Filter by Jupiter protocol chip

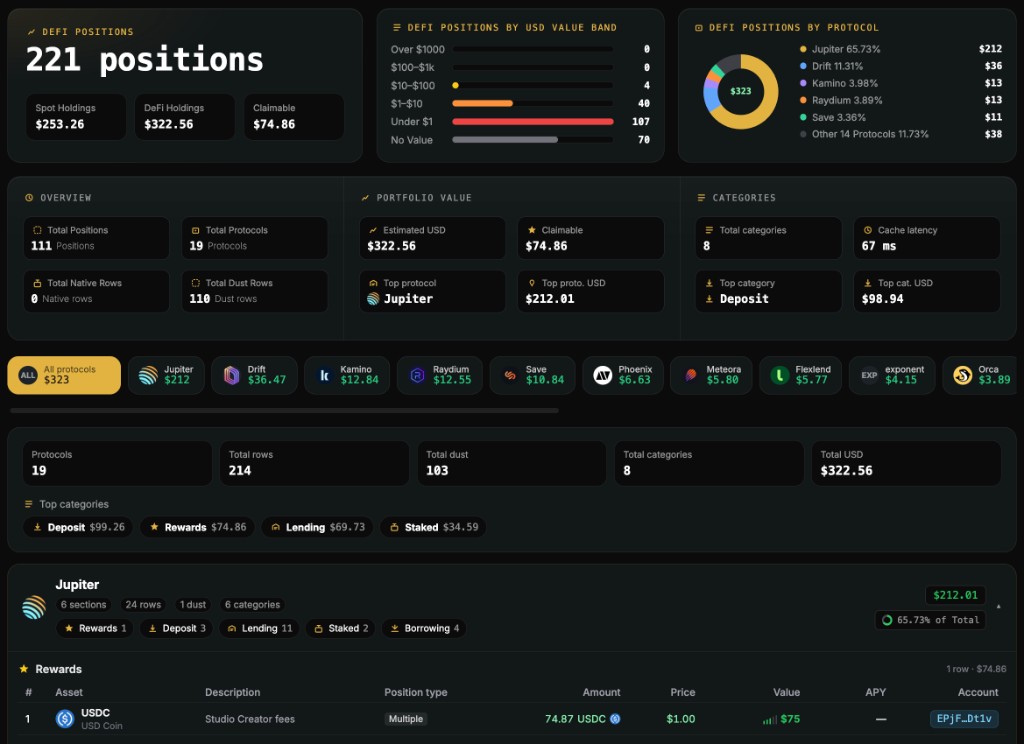pyautogui.click(x=166, y=375)
